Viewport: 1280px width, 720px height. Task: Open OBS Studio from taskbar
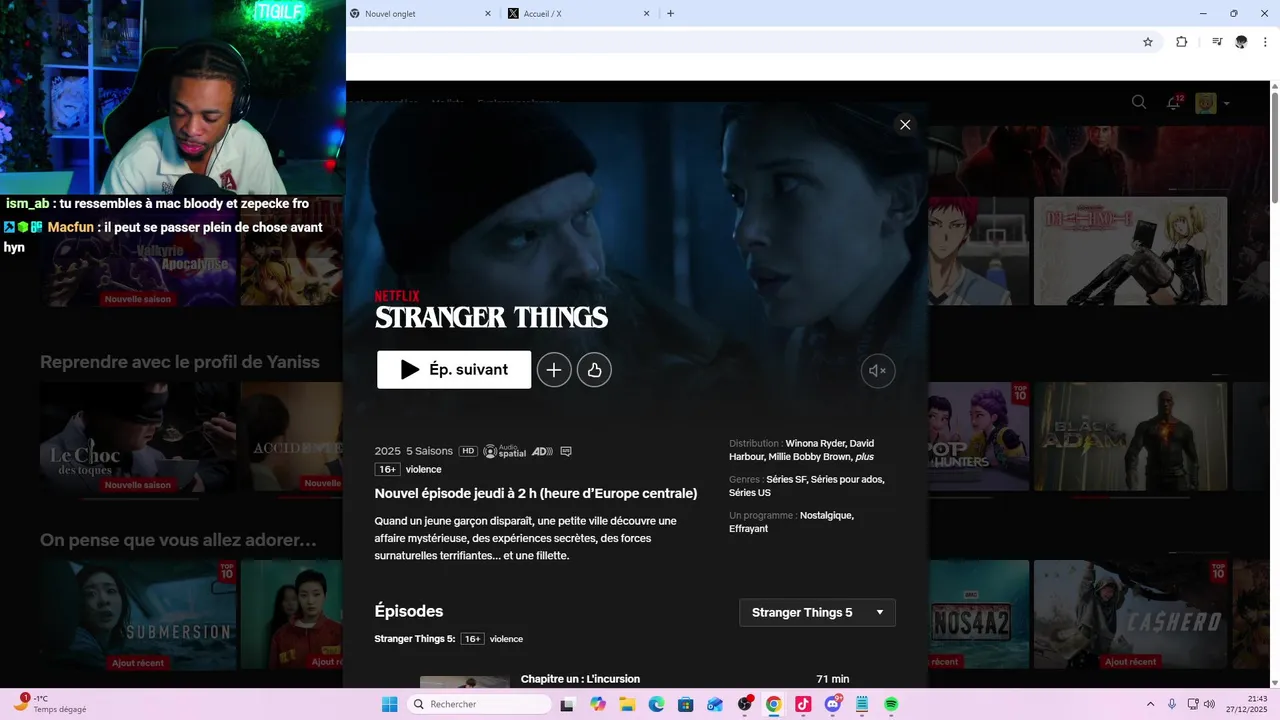[745, 704]
